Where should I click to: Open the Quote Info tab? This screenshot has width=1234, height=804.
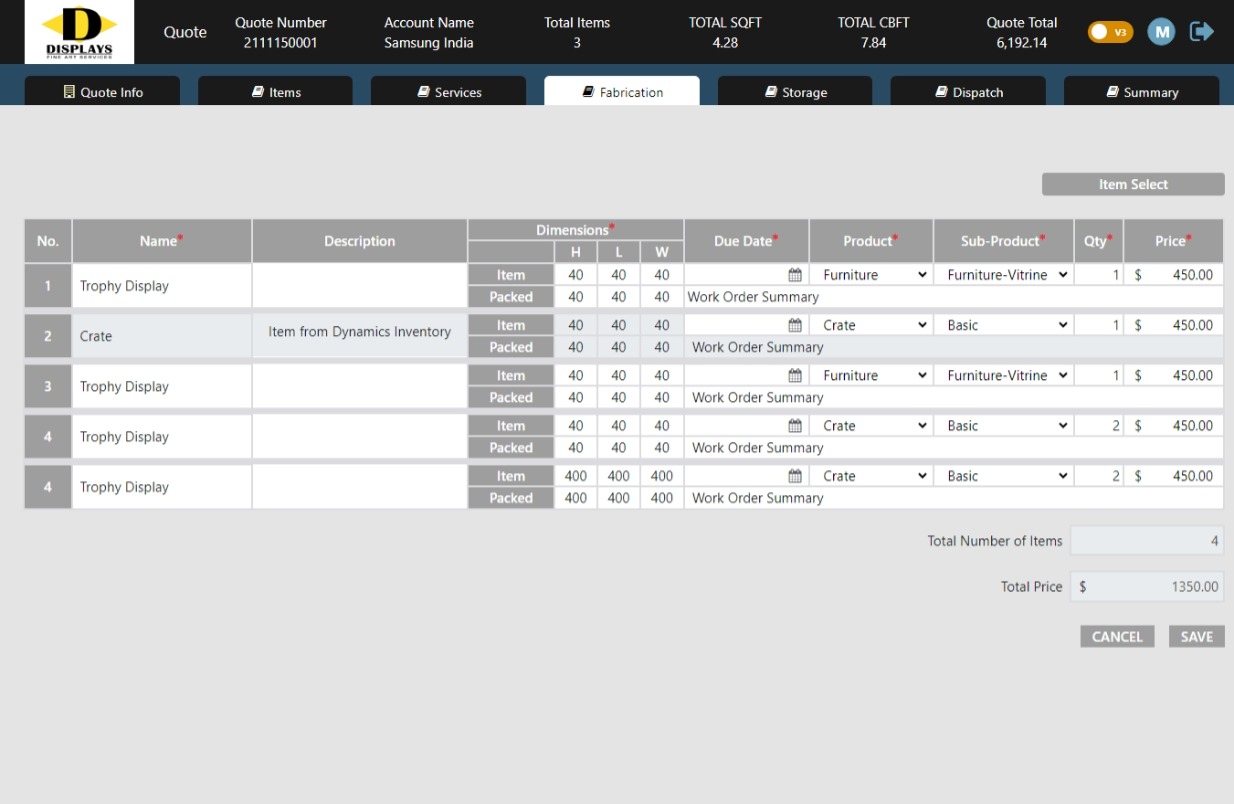tap(102, 92)
